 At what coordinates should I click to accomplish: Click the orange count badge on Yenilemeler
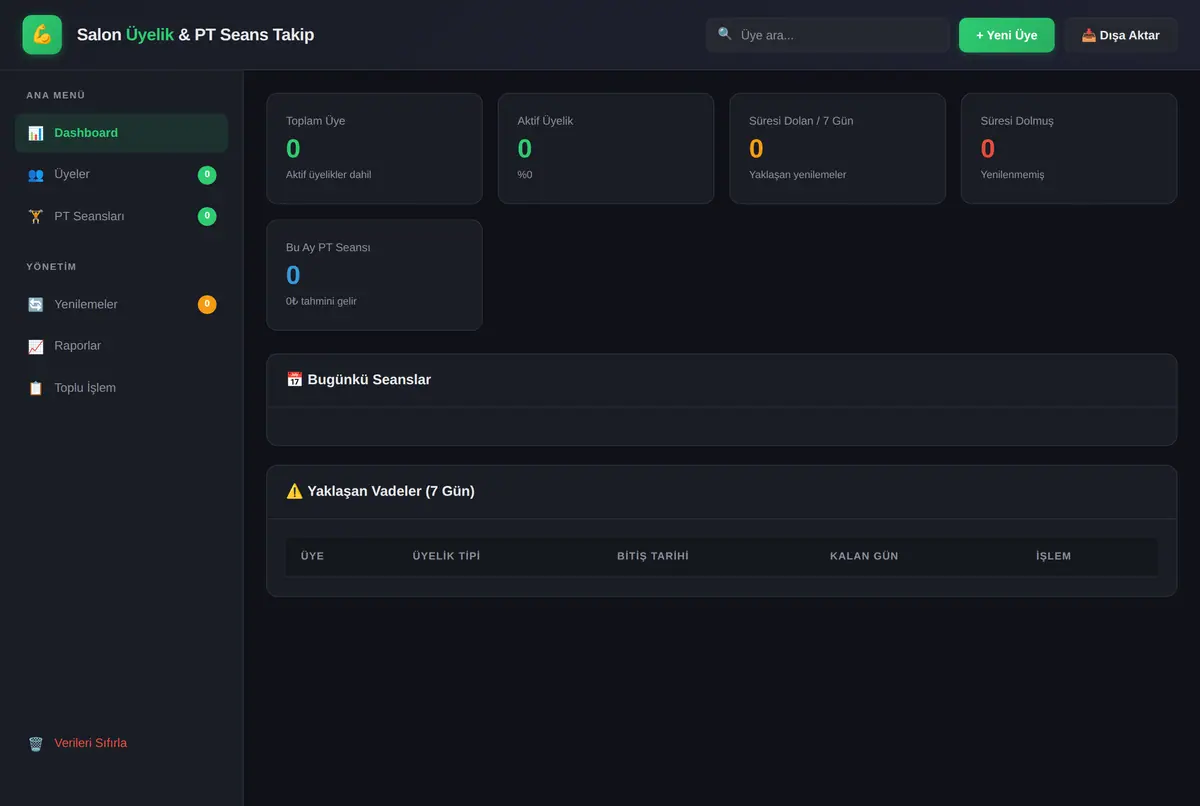207,304
